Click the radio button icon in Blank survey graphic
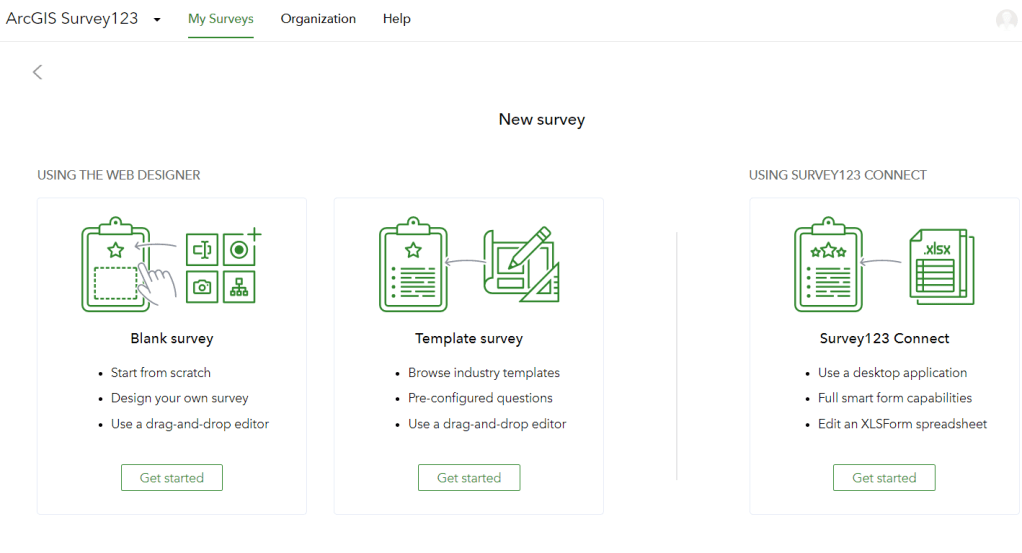 [240, 249]
